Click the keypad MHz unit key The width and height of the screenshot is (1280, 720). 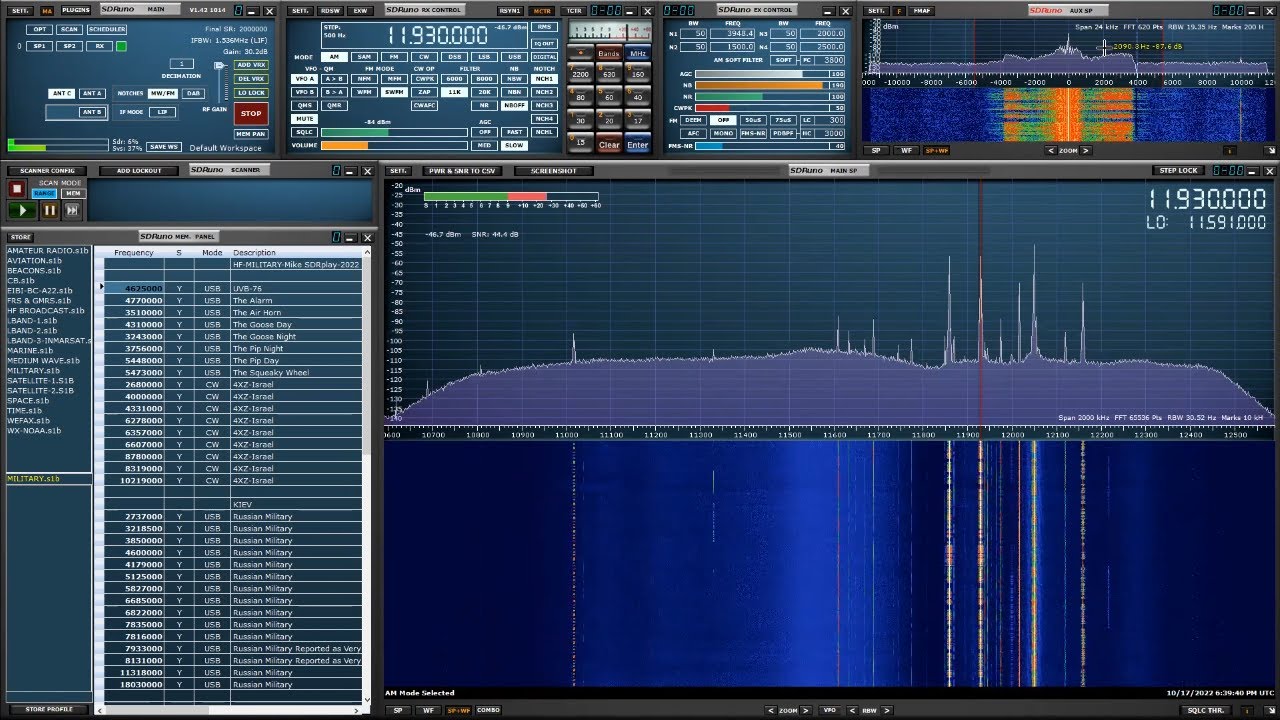[637, 53]
